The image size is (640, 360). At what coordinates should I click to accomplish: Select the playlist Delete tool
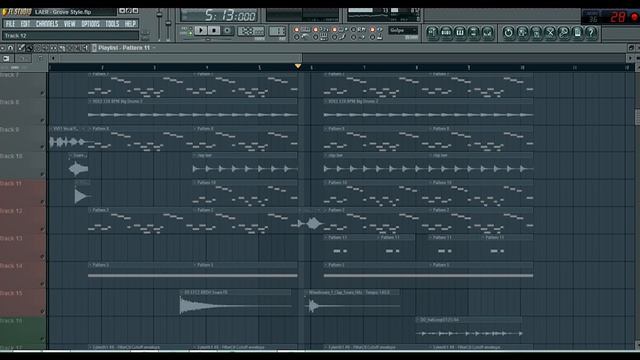pos(38,48)
